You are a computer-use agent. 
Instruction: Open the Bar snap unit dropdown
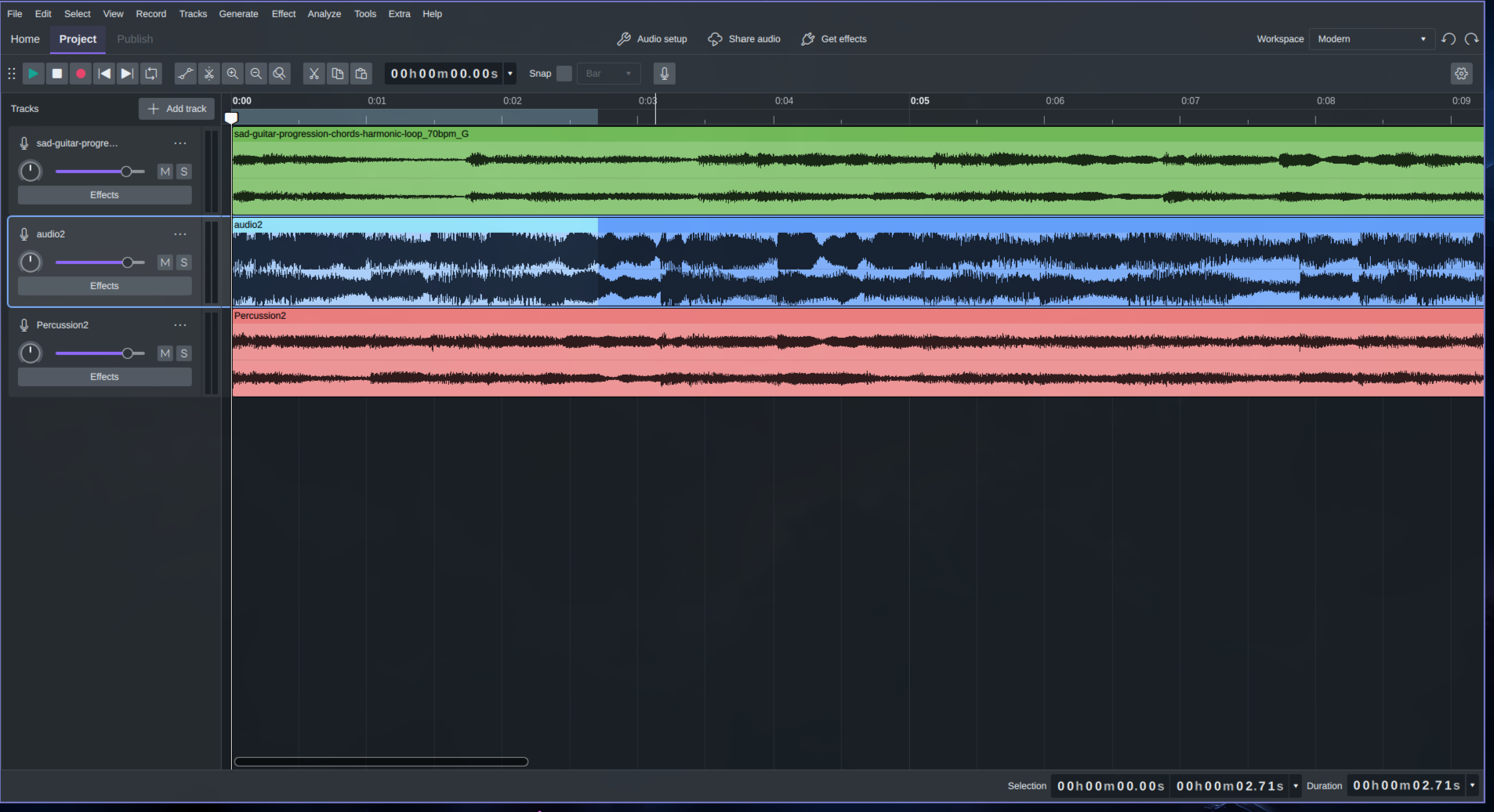tap(609, 74)
